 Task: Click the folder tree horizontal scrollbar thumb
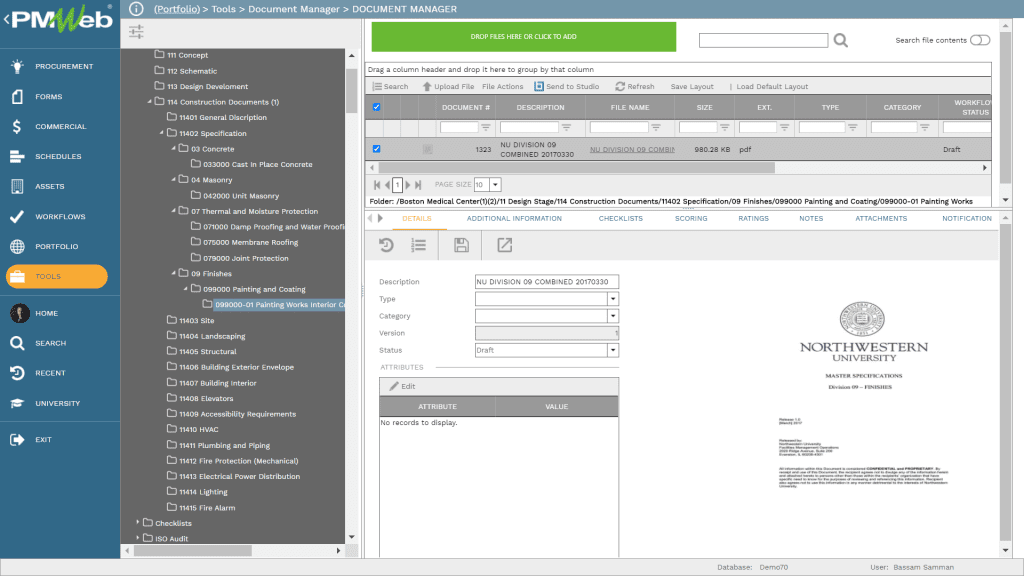[193, 551]
